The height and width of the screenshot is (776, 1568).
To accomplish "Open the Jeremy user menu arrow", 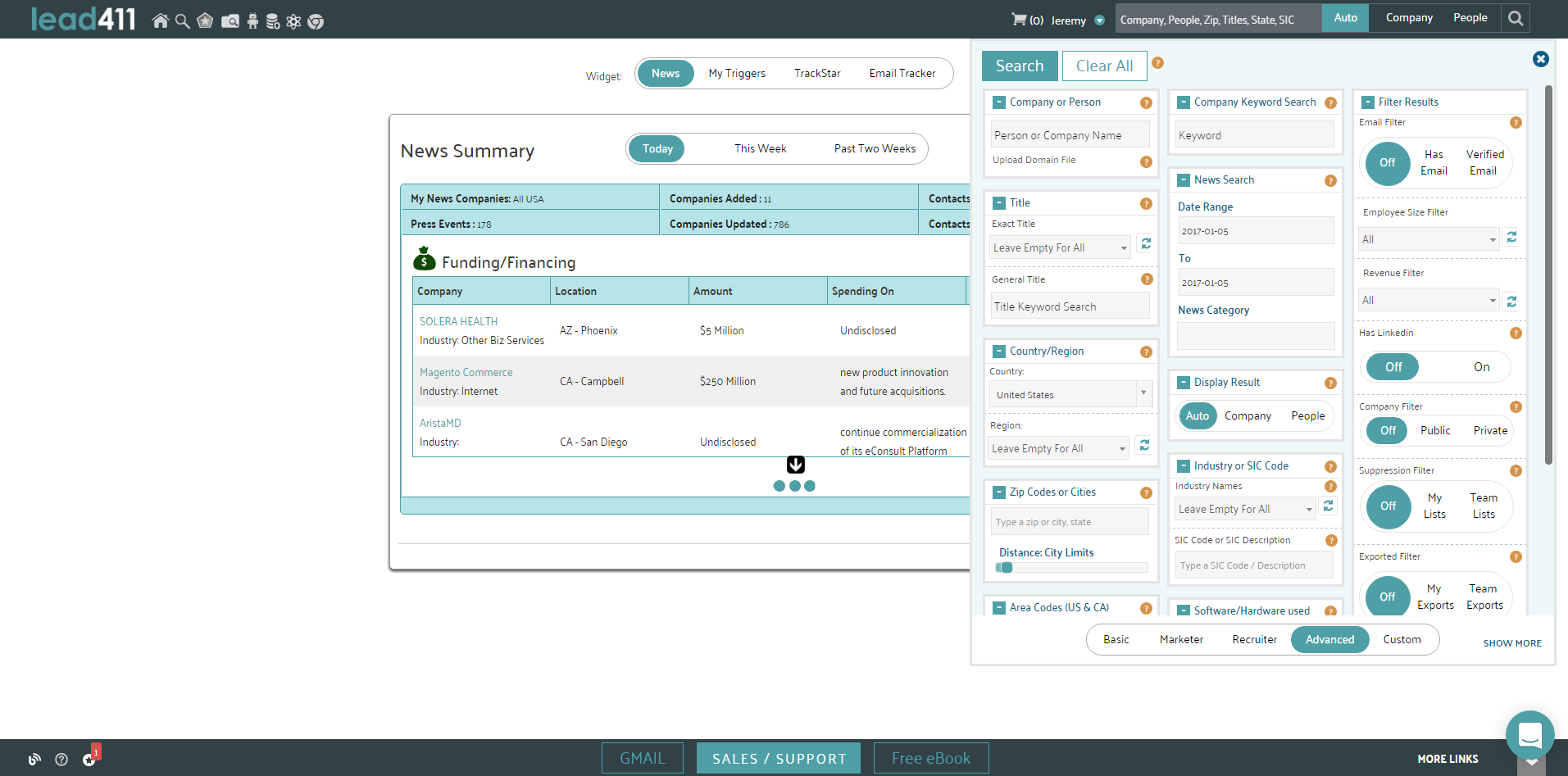I will coord(1099,20).
